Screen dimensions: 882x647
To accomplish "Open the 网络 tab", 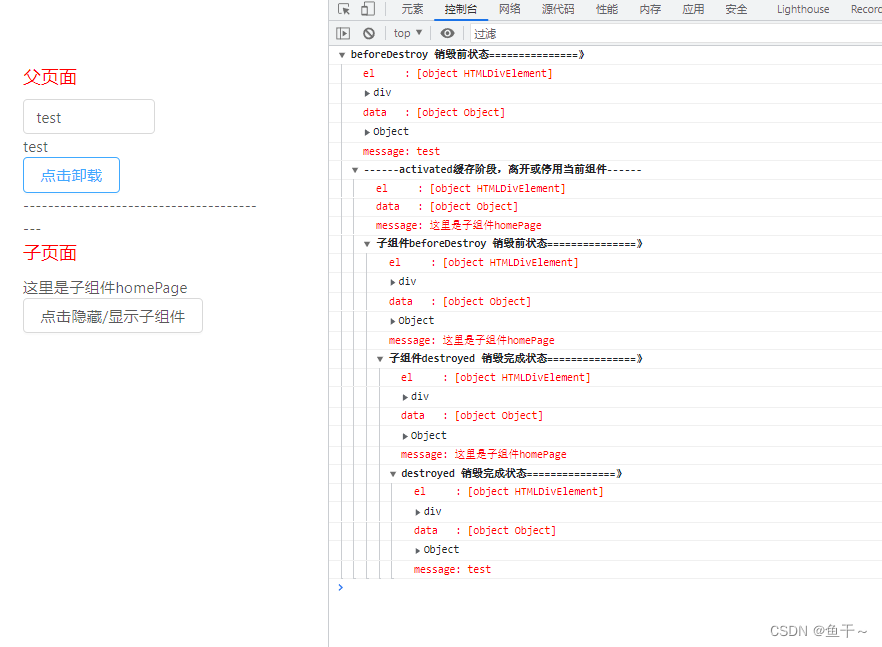I will click(x=509, y=10).
